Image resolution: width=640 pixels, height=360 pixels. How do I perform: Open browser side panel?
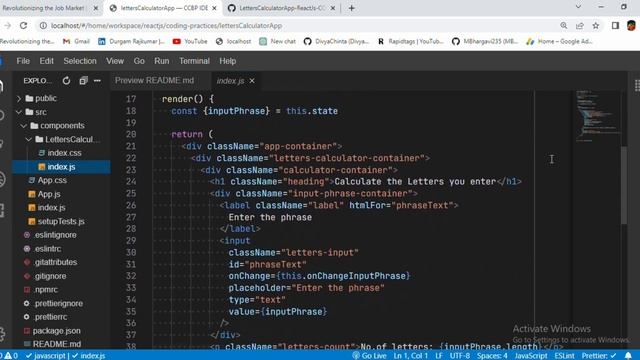click(x=615, y=26)
